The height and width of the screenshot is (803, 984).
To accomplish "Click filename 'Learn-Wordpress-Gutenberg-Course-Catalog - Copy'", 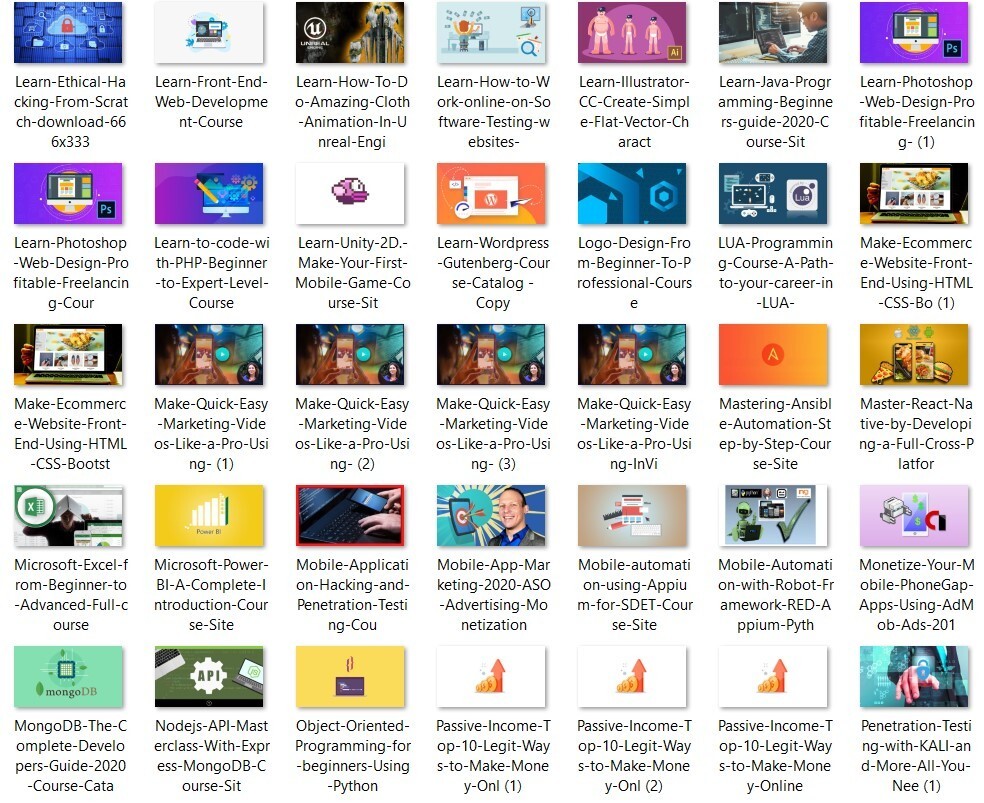I will (x=493, y=273).
